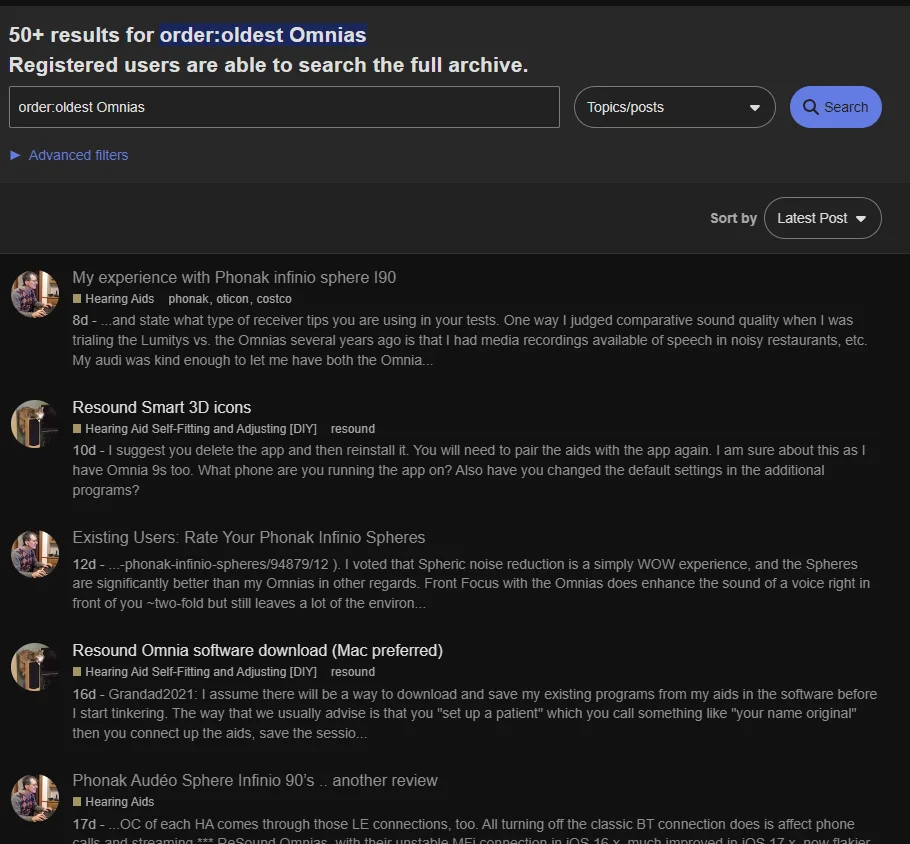Select the costco tag
Image resolution: width=910 pixels, height=844 pixels.
[274, 299]
